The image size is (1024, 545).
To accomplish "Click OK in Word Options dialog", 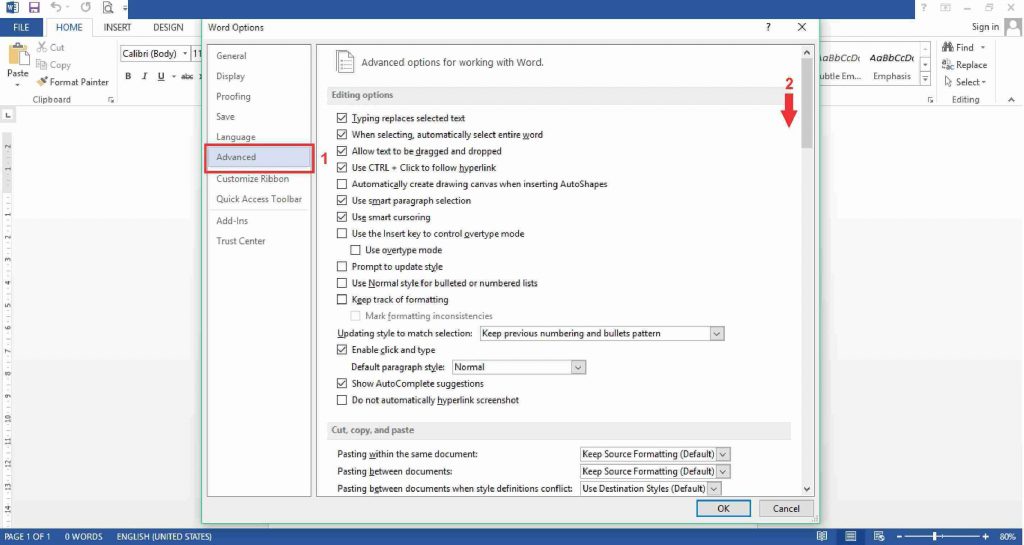I will [x=723, y=508].
